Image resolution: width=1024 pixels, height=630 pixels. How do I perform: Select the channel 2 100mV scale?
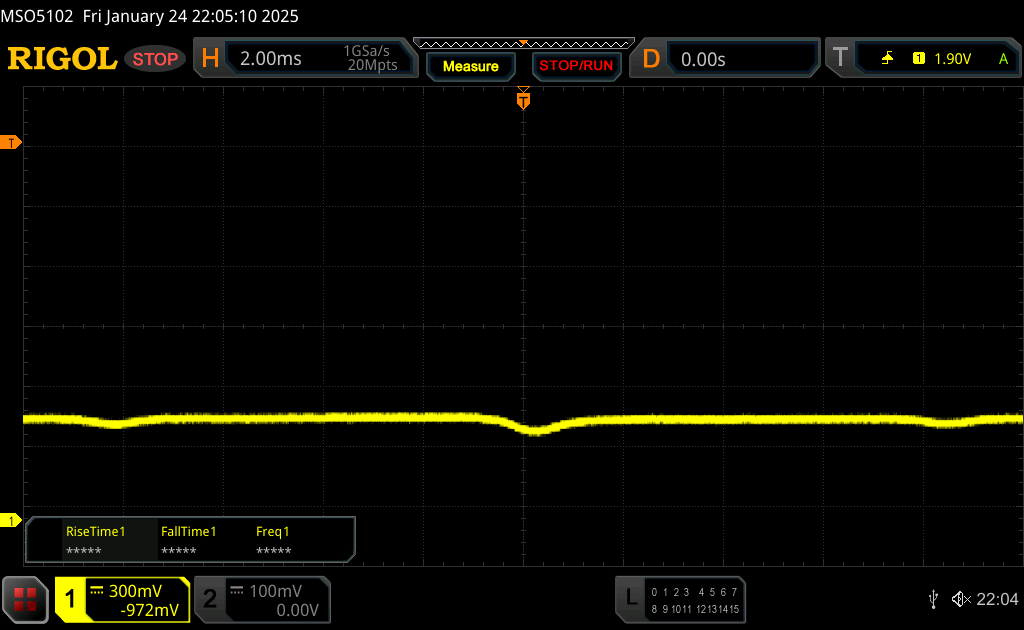click(275, 591)
